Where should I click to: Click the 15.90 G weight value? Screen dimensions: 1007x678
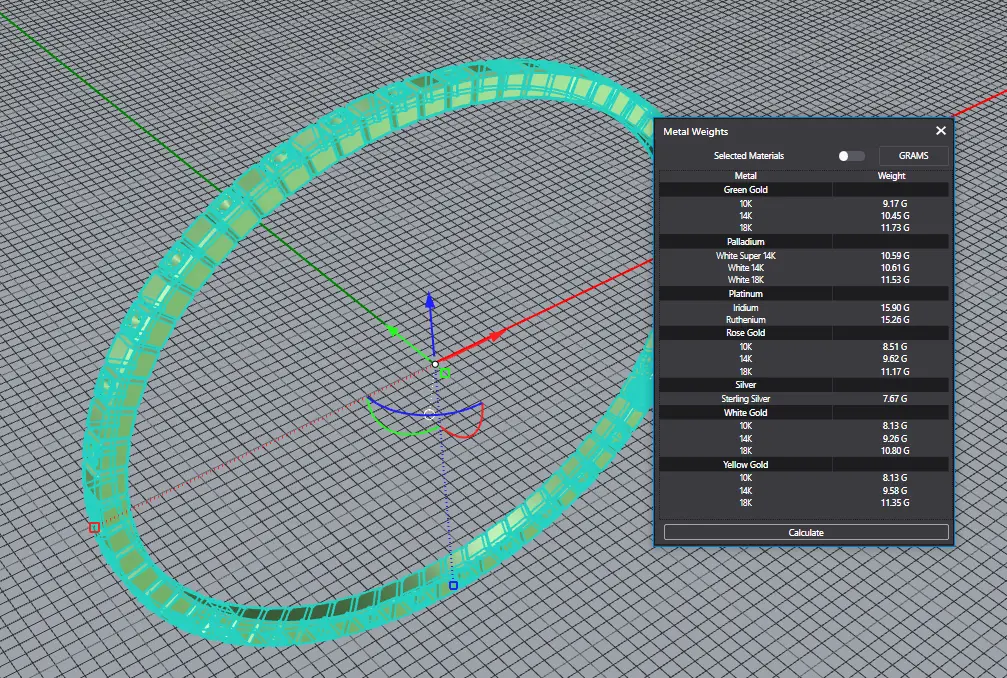coord(895,308)
